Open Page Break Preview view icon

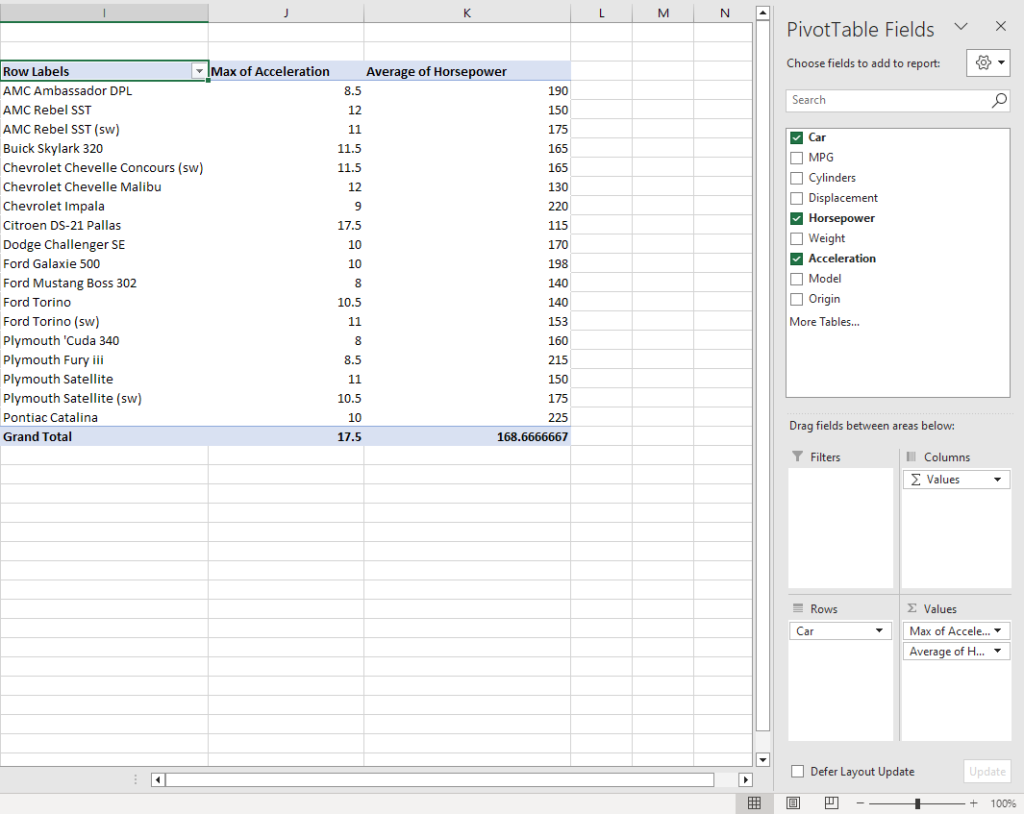pyautogui.click(x=830, y=803)
